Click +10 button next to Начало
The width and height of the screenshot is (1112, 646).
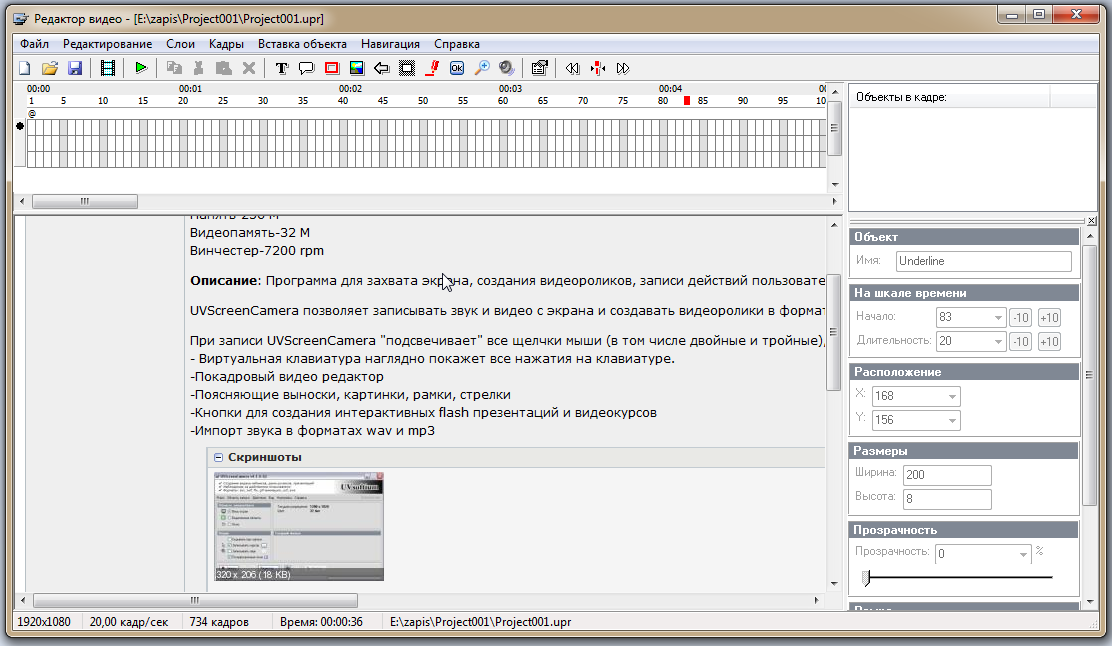tap(1049, 318)
